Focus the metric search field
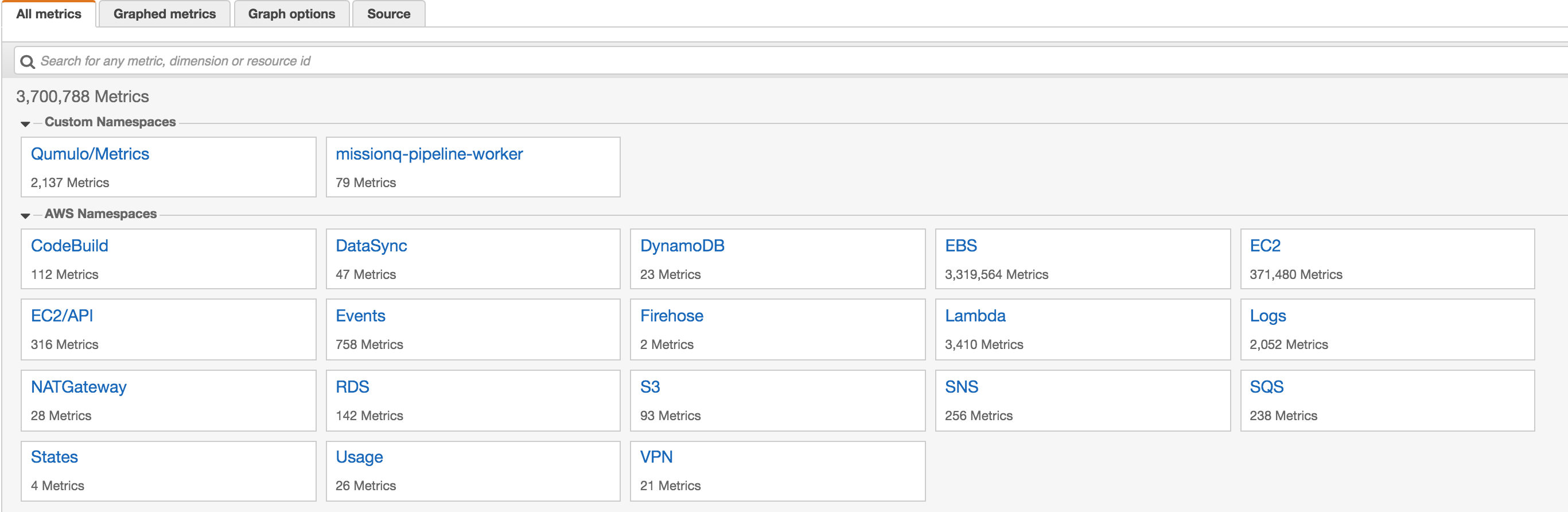Screen dimensions: 1568x512 coord(791,61)
